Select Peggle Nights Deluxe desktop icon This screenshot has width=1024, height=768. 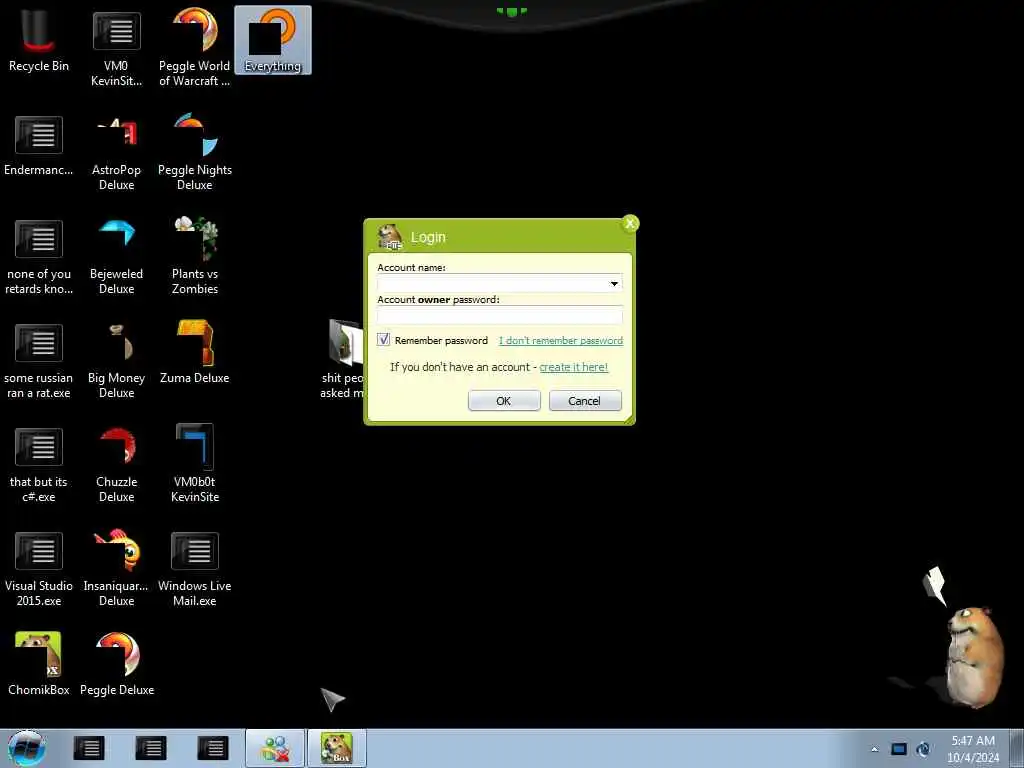pyautogui.click(x=195, y=152)
